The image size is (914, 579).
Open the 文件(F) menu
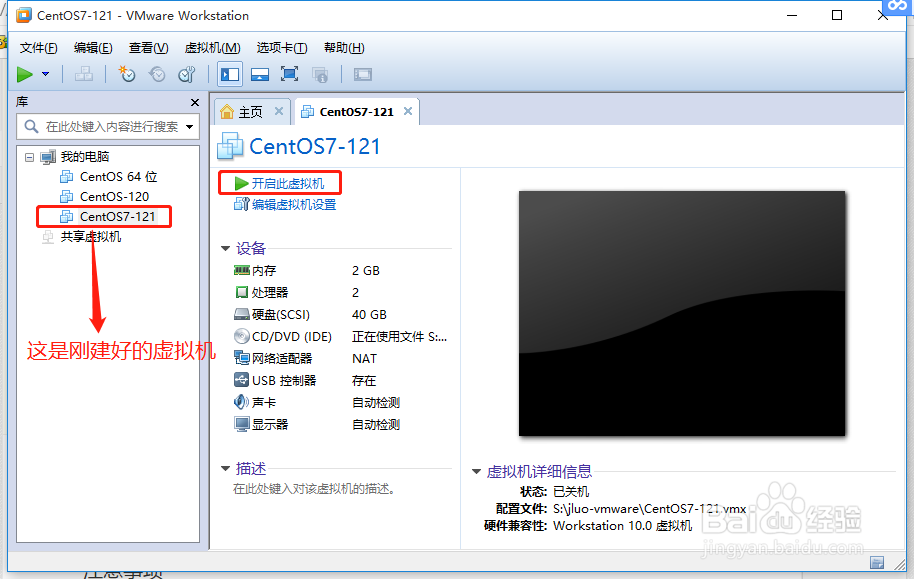38,48
